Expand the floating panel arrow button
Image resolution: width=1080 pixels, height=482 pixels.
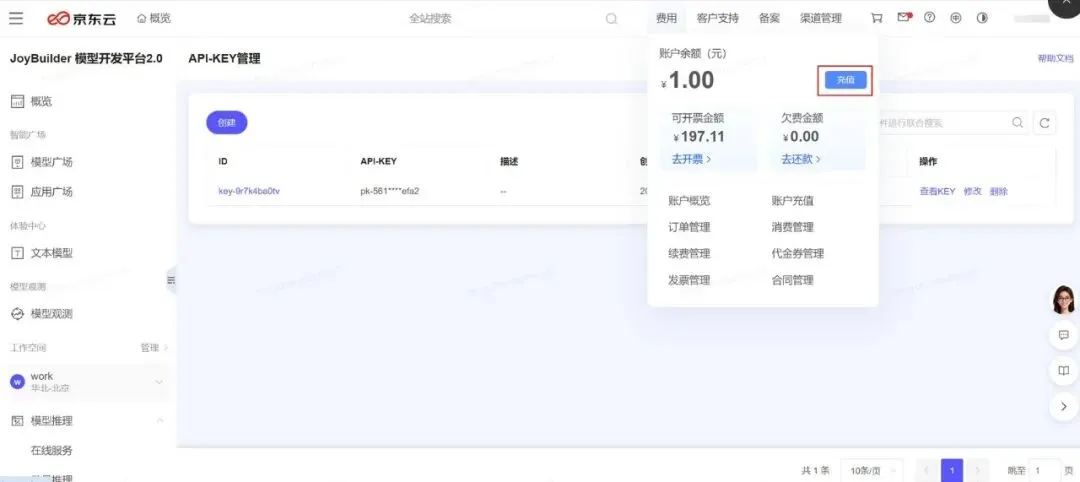[x=1063, y=407]
